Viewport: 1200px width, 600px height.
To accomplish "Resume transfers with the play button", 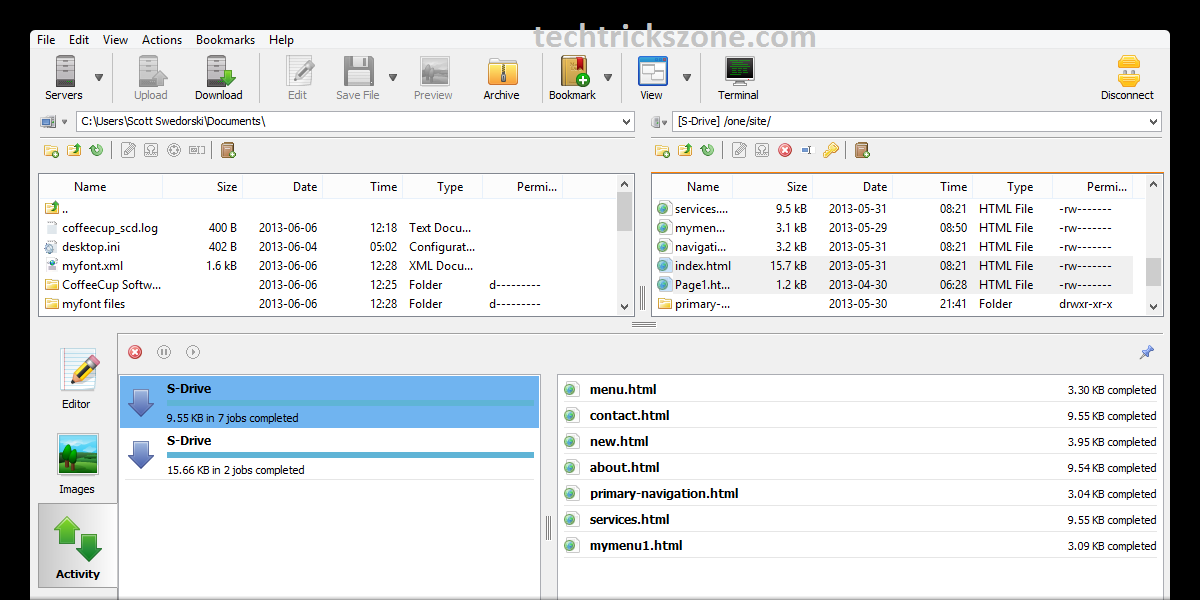I will tap(193, 352).
